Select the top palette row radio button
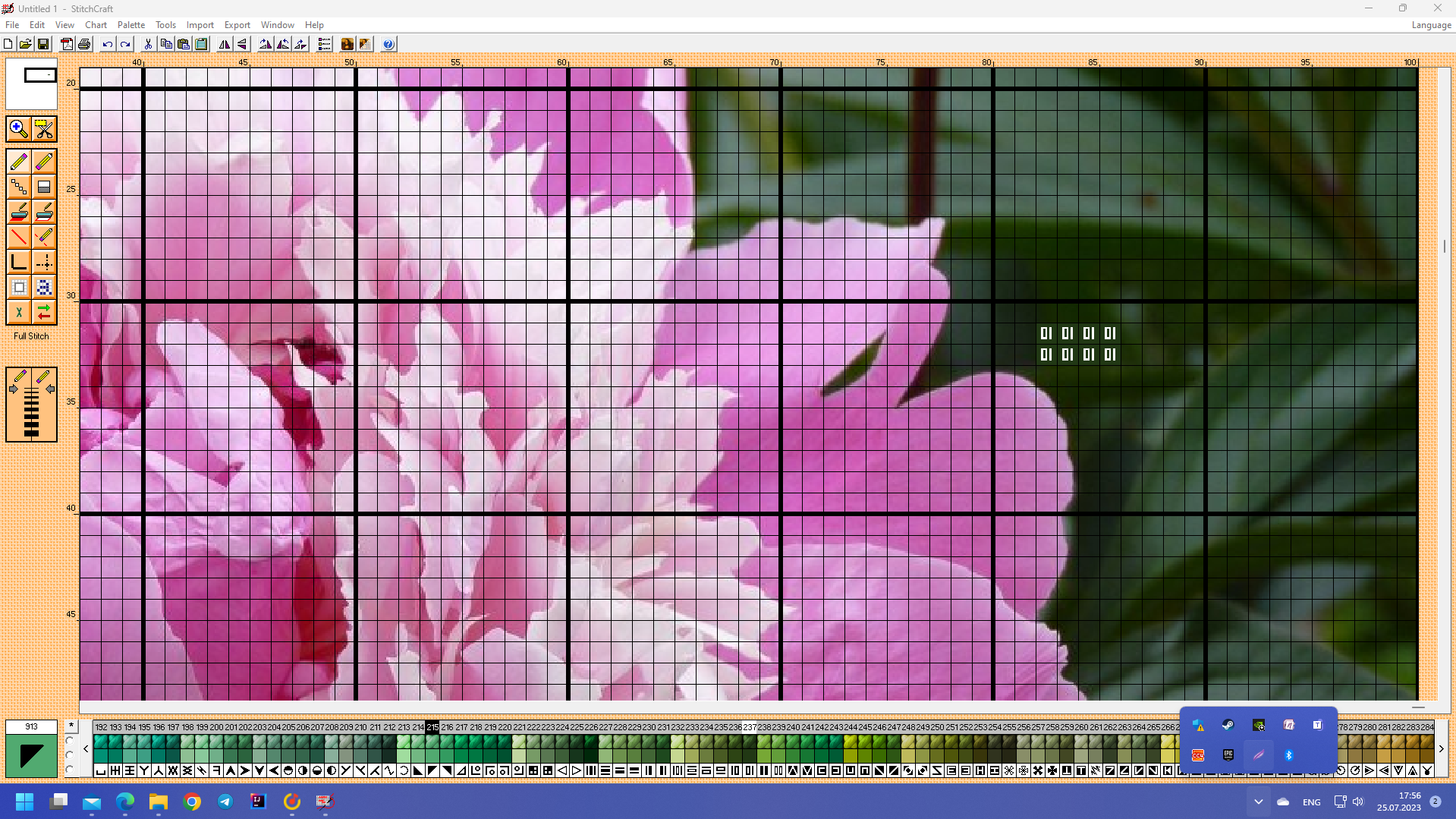 pos(70,741)
